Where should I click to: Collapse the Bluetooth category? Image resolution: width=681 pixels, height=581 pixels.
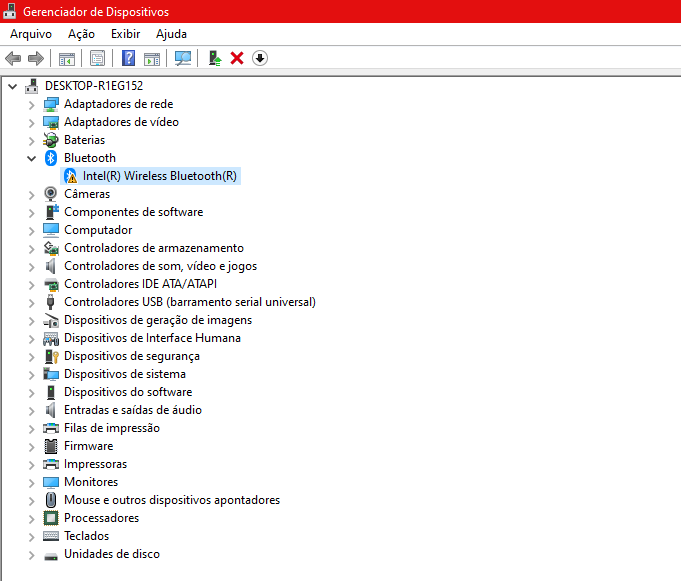(31, 158)
